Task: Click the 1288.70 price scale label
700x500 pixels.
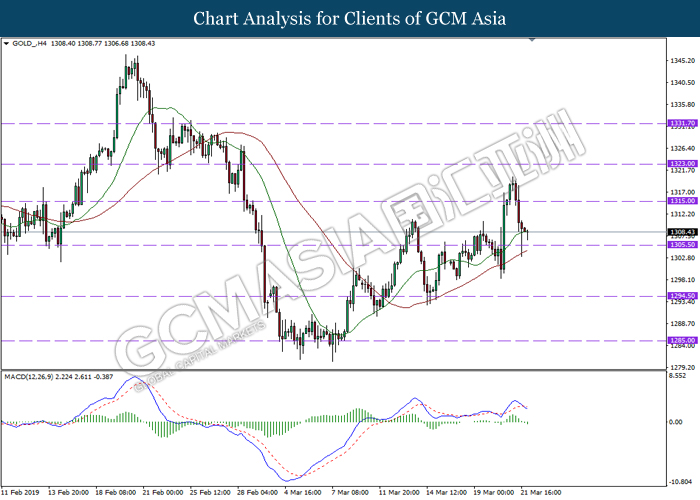Action: pyautogui.click(x=683, y=324)
